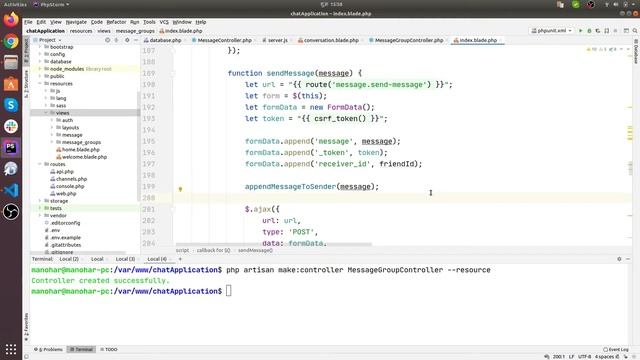The image size is (640, 360).
Task: Toggle the Project side tab
Action: point(26,51)
